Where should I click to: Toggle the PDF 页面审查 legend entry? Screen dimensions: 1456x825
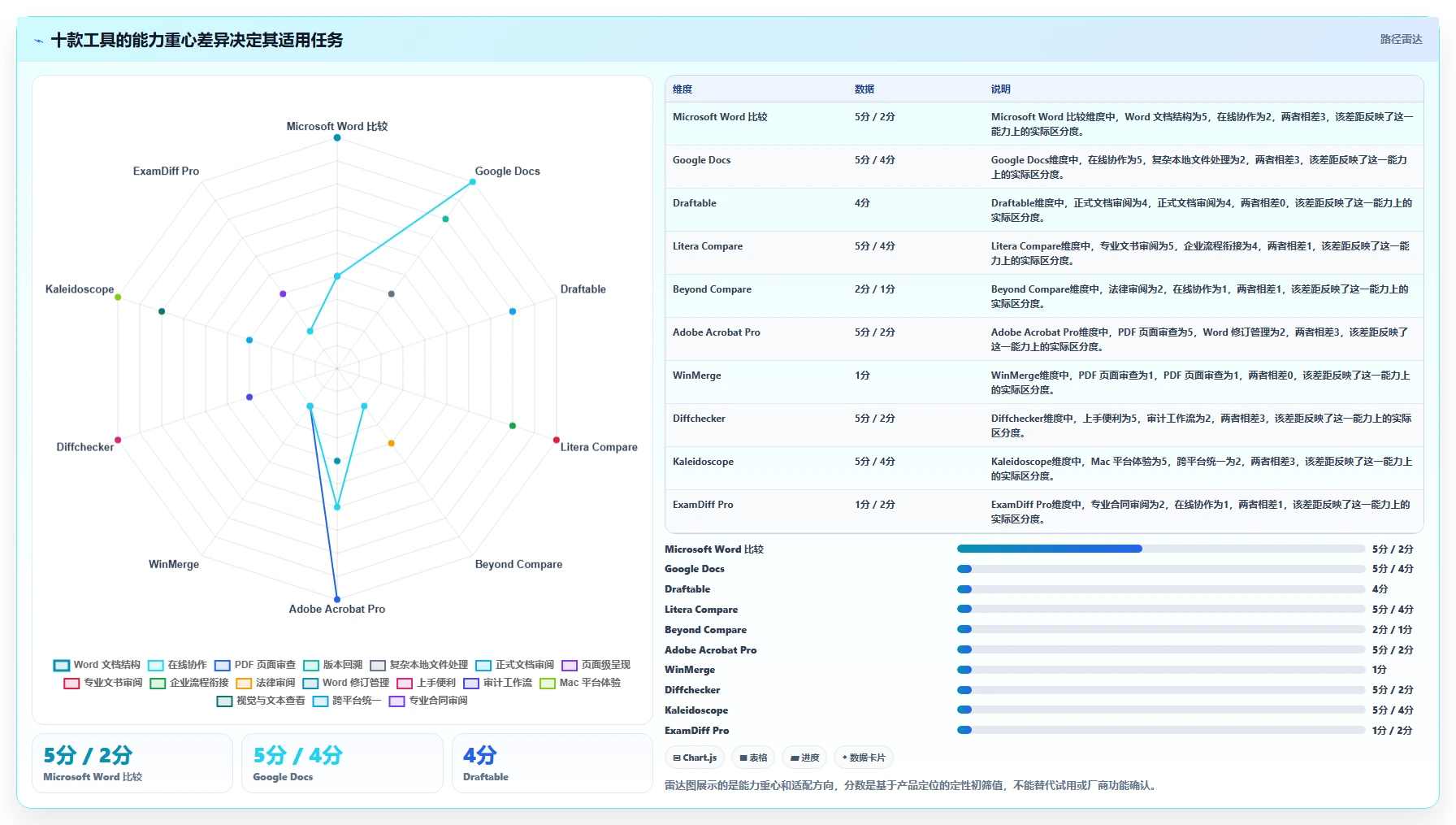[x=255, y=665]
